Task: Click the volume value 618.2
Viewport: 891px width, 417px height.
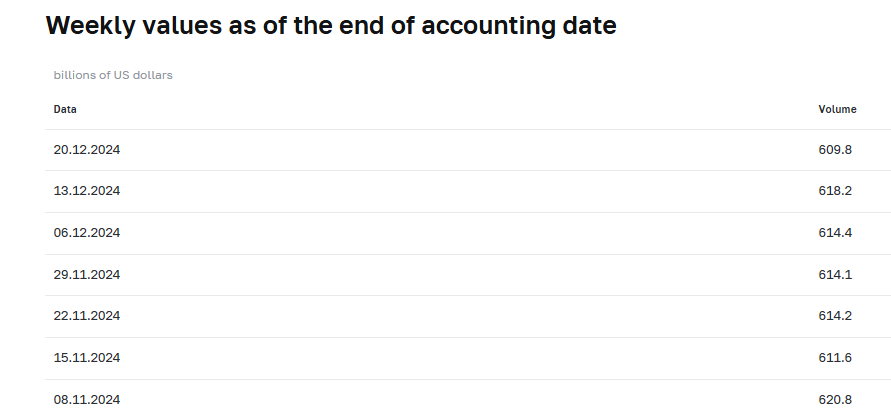Action: [x=835, y=190]
